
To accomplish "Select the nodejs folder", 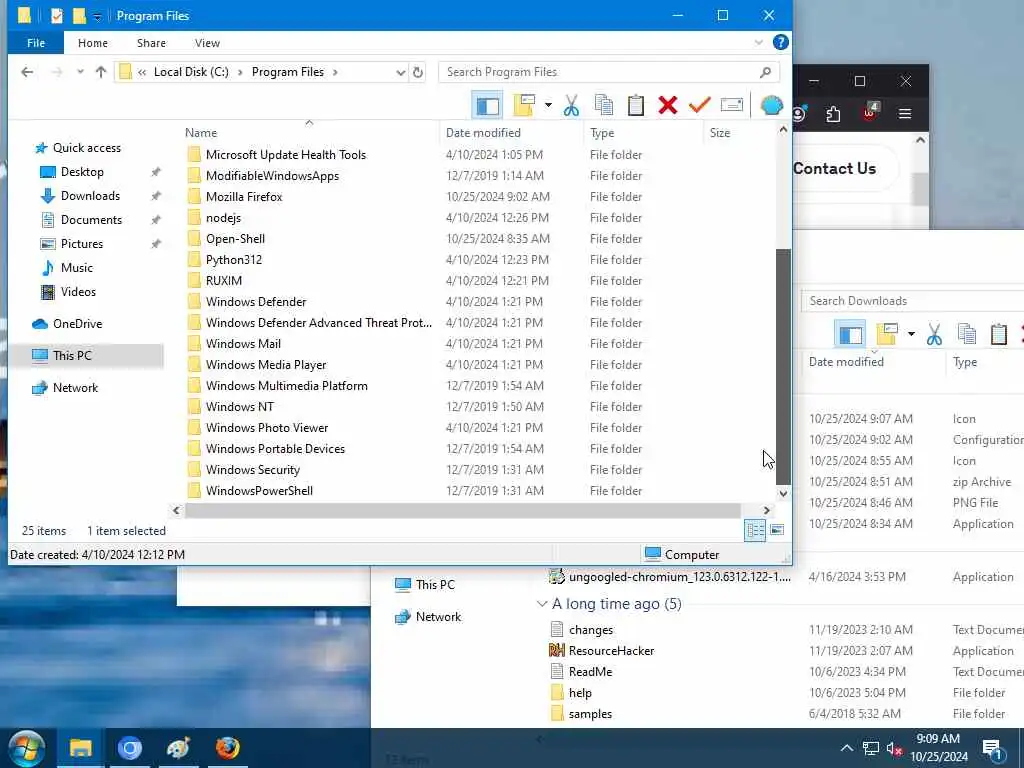I will 223,217.
